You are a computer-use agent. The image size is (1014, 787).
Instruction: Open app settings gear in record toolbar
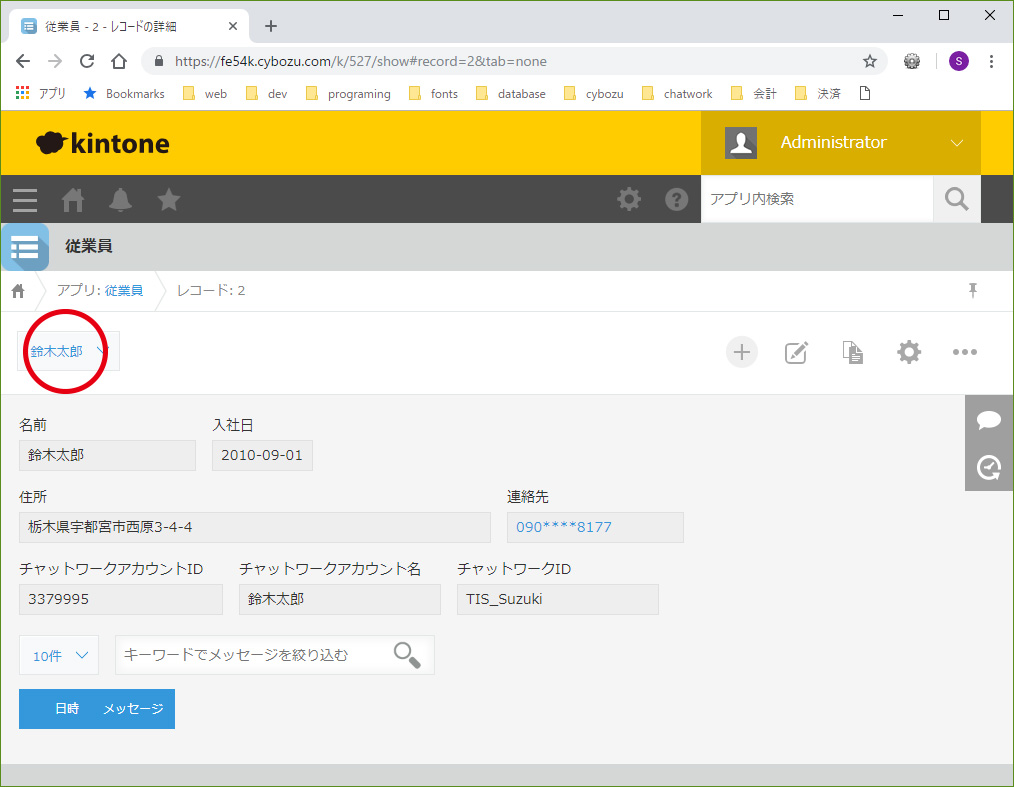pyautogui.click(x=909, y=352)
